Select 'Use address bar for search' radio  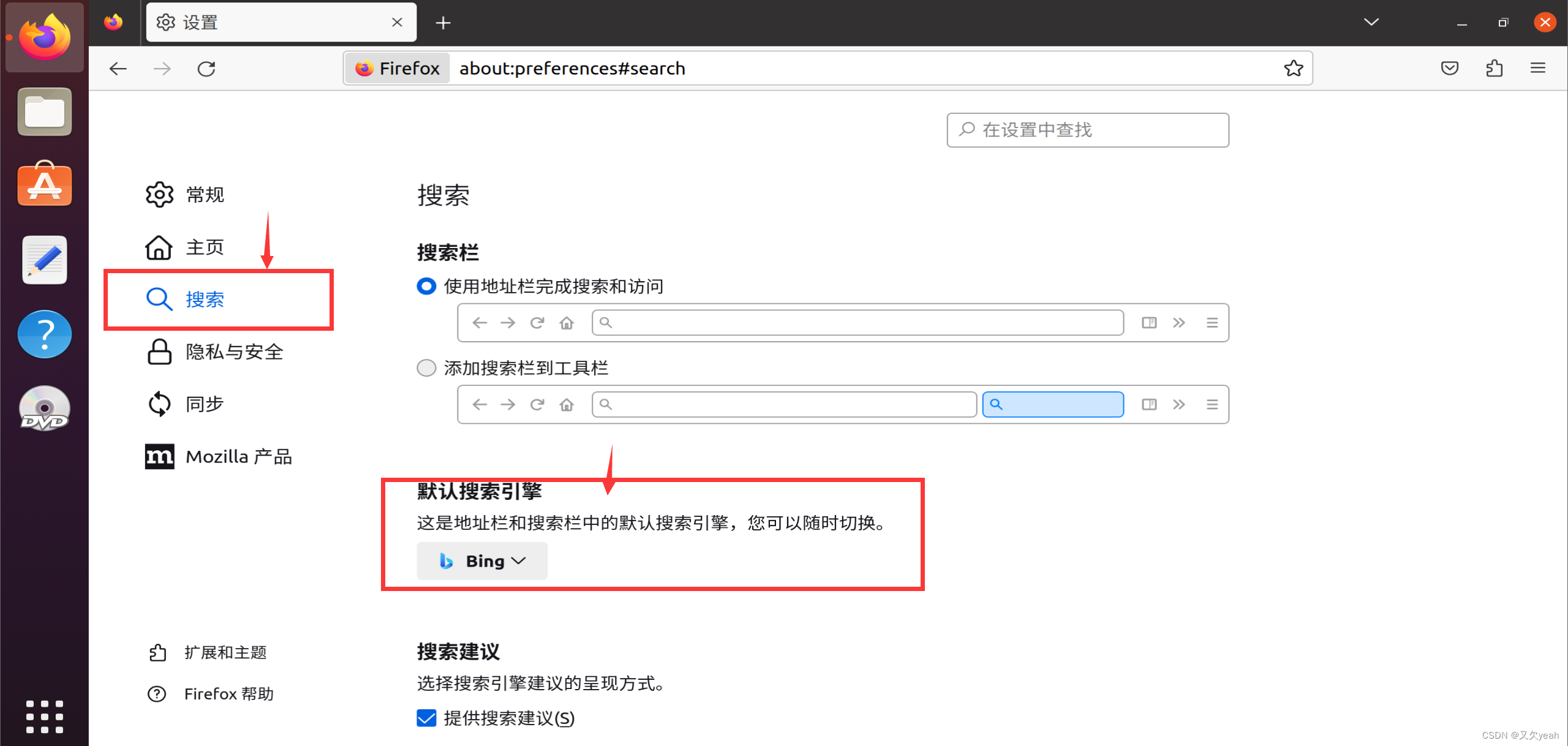click(426, 286)
